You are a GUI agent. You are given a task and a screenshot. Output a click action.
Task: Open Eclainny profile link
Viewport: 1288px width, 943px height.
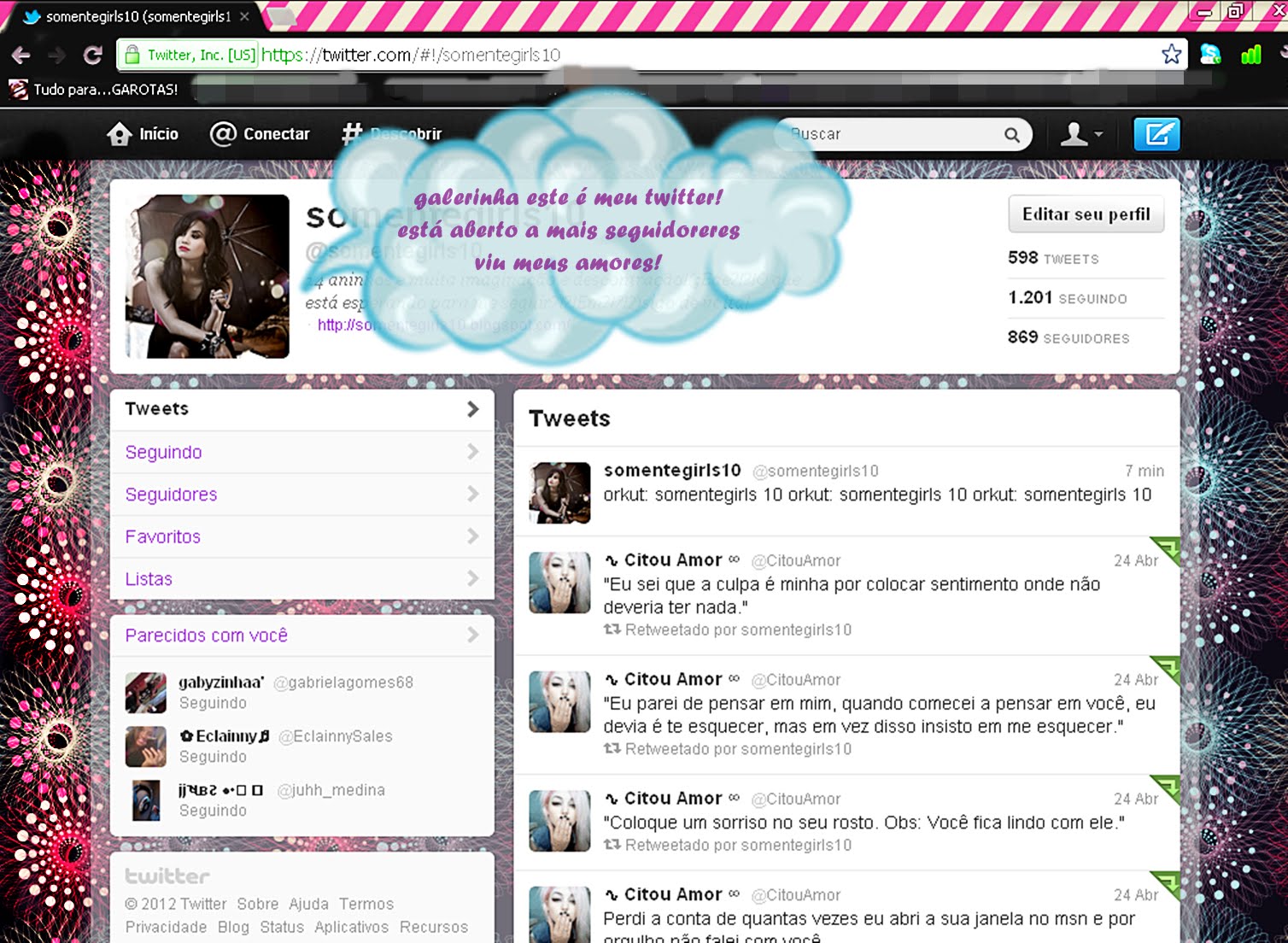click(225, 735)
